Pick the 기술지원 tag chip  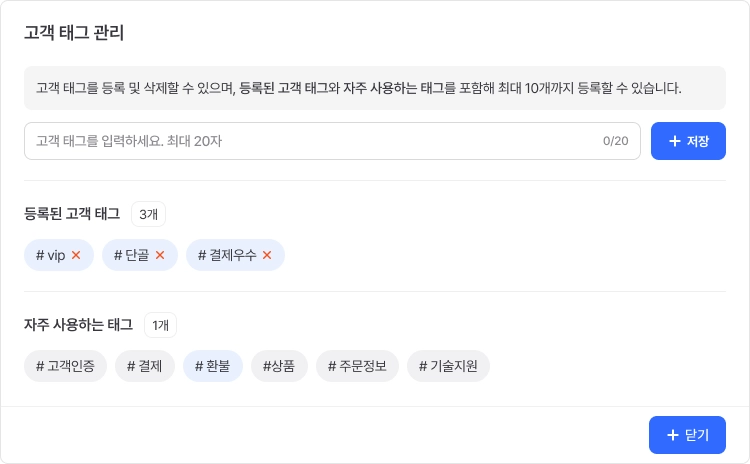tap(448, 366)
